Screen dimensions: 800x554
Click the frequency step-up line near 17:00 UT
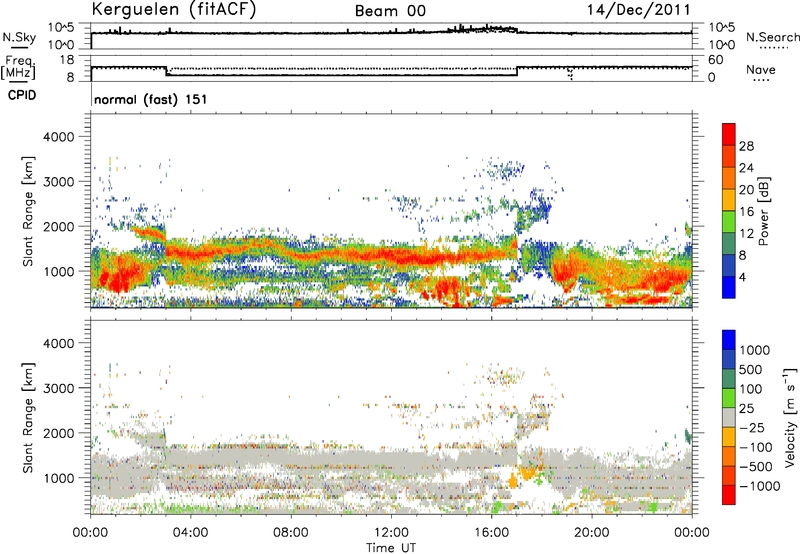[517, 71]
